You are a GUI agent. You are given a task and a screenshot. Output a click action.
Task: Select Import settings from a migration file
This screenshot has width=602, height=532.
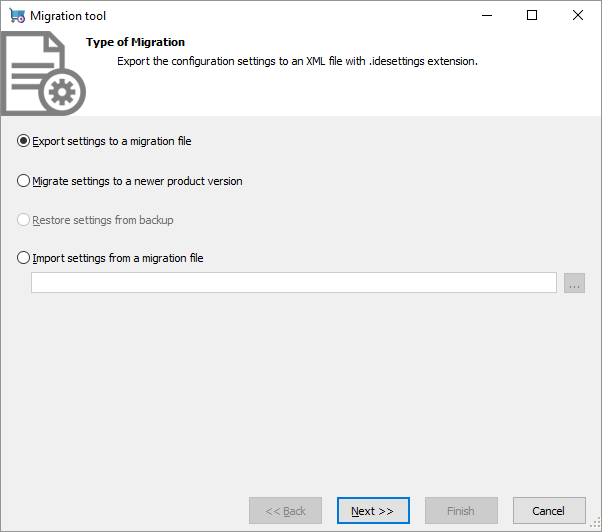(24, 258)
